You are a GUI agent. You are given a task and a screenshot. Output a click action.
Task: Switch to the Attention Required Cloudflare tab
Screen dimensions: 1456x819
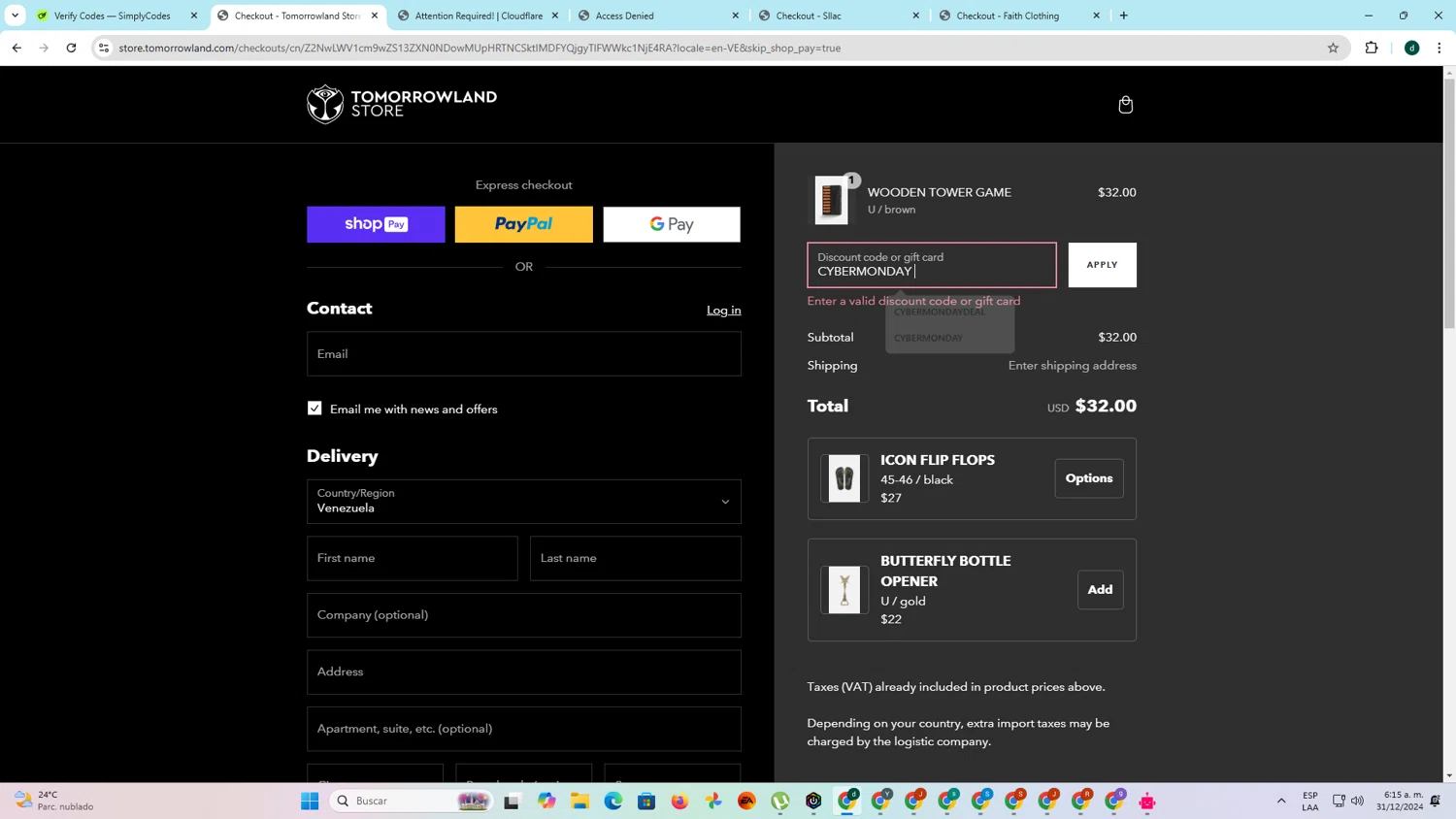[479, 16]
